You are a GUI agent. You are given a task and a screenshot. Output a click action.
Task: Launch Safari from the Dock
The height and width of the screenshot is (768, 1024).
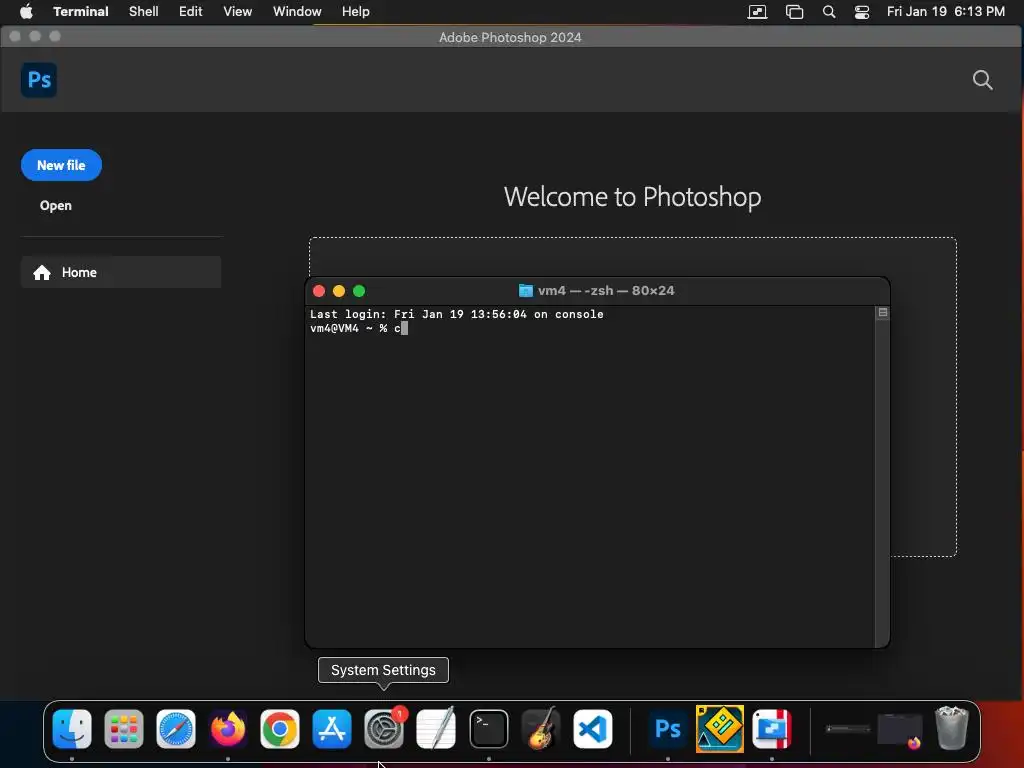point(176,729)
